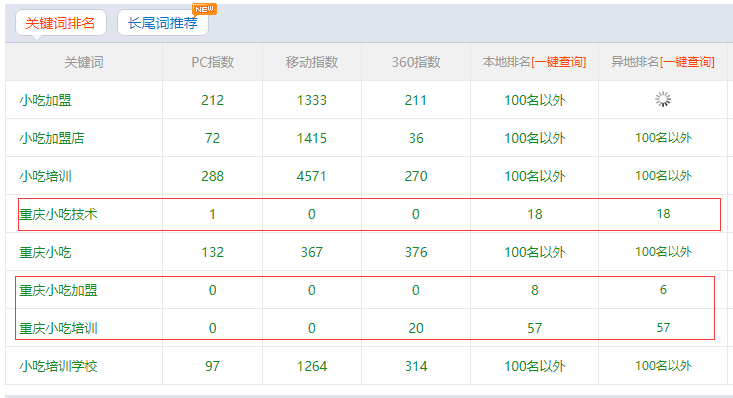Open the 小吃加盟店 keyword link

pos(52,138)
